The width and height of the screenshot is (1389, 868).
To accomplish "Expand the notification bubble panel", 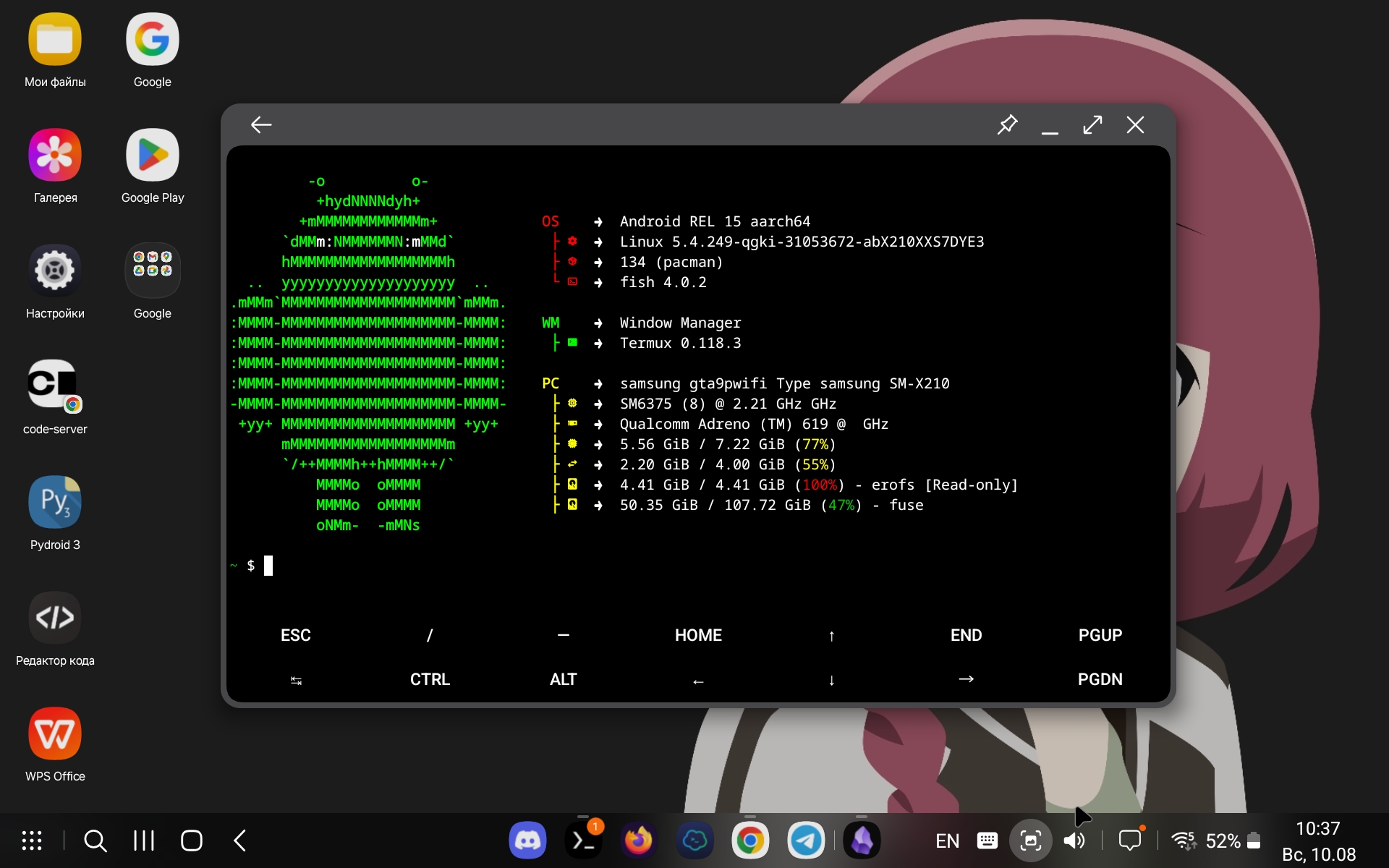I will (x=1130, y=840).
